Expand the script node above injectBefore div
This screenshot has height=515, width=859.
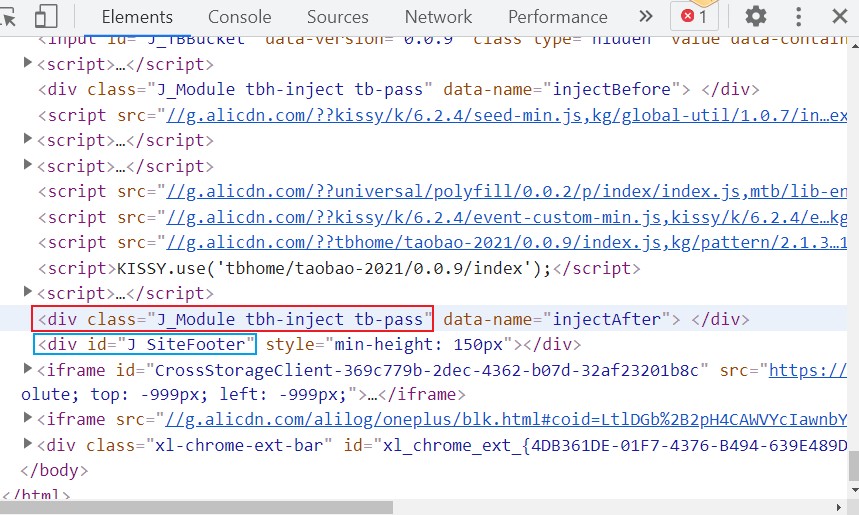pos(27,62)
